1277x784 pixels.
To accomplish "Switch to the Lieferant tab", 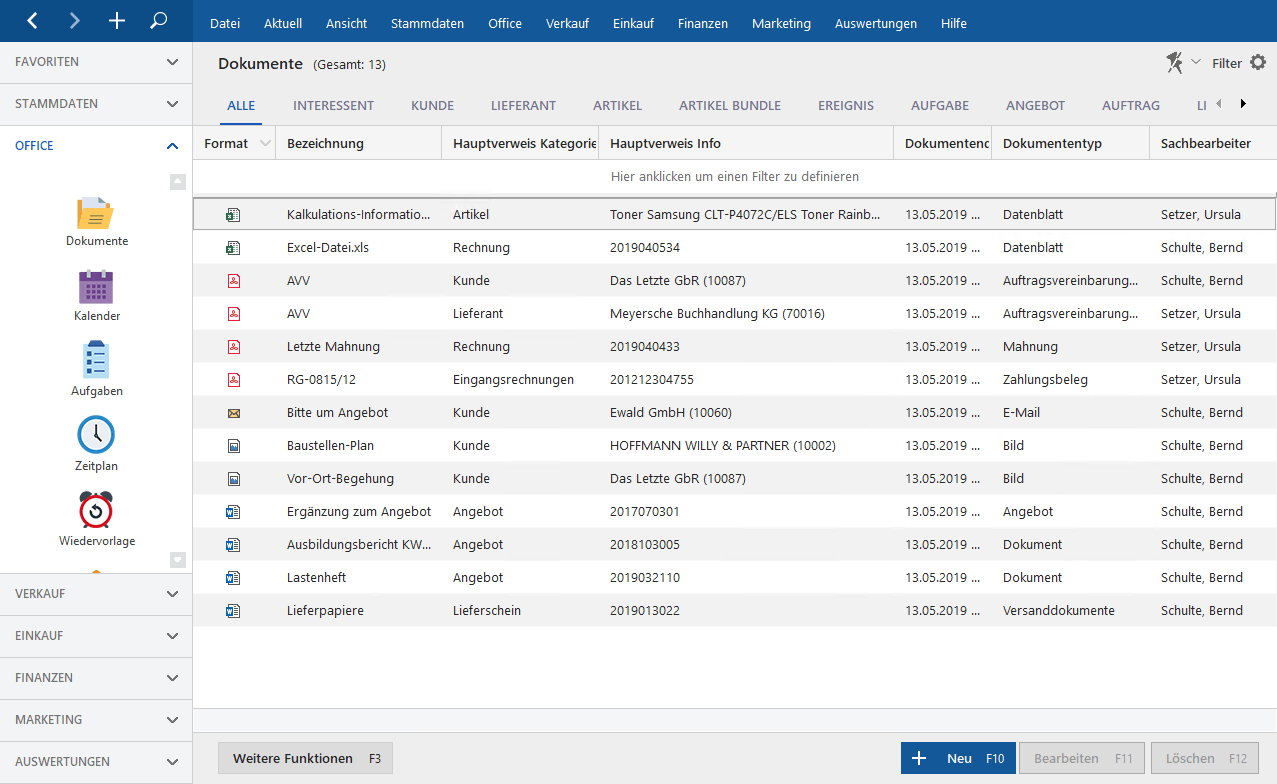I will (523, 105).
